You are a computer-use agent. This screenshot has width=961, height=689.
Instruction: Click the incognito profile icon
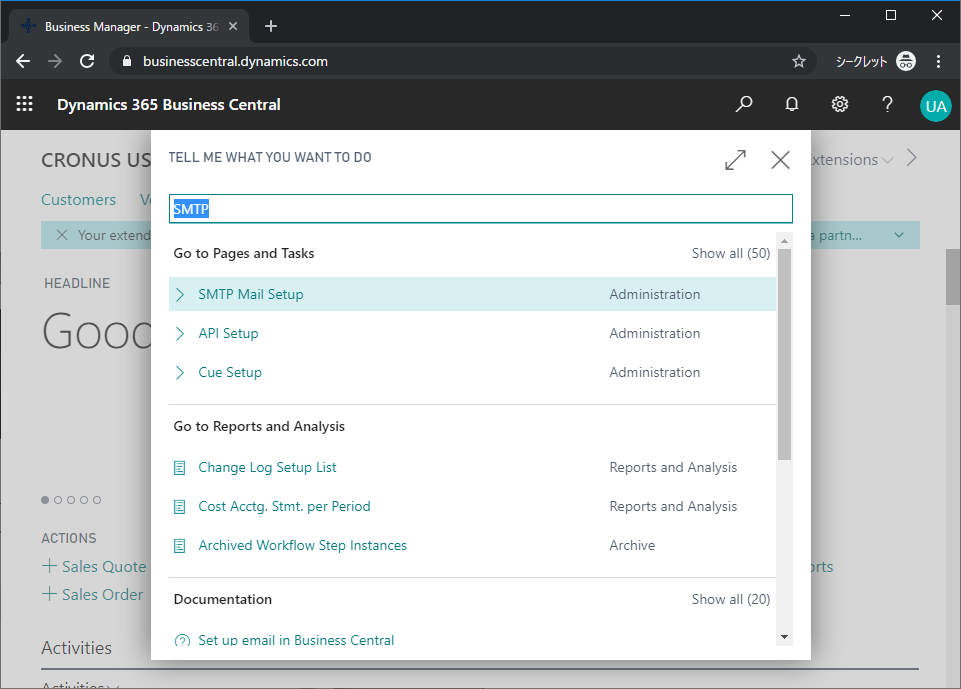coord(906,61)
